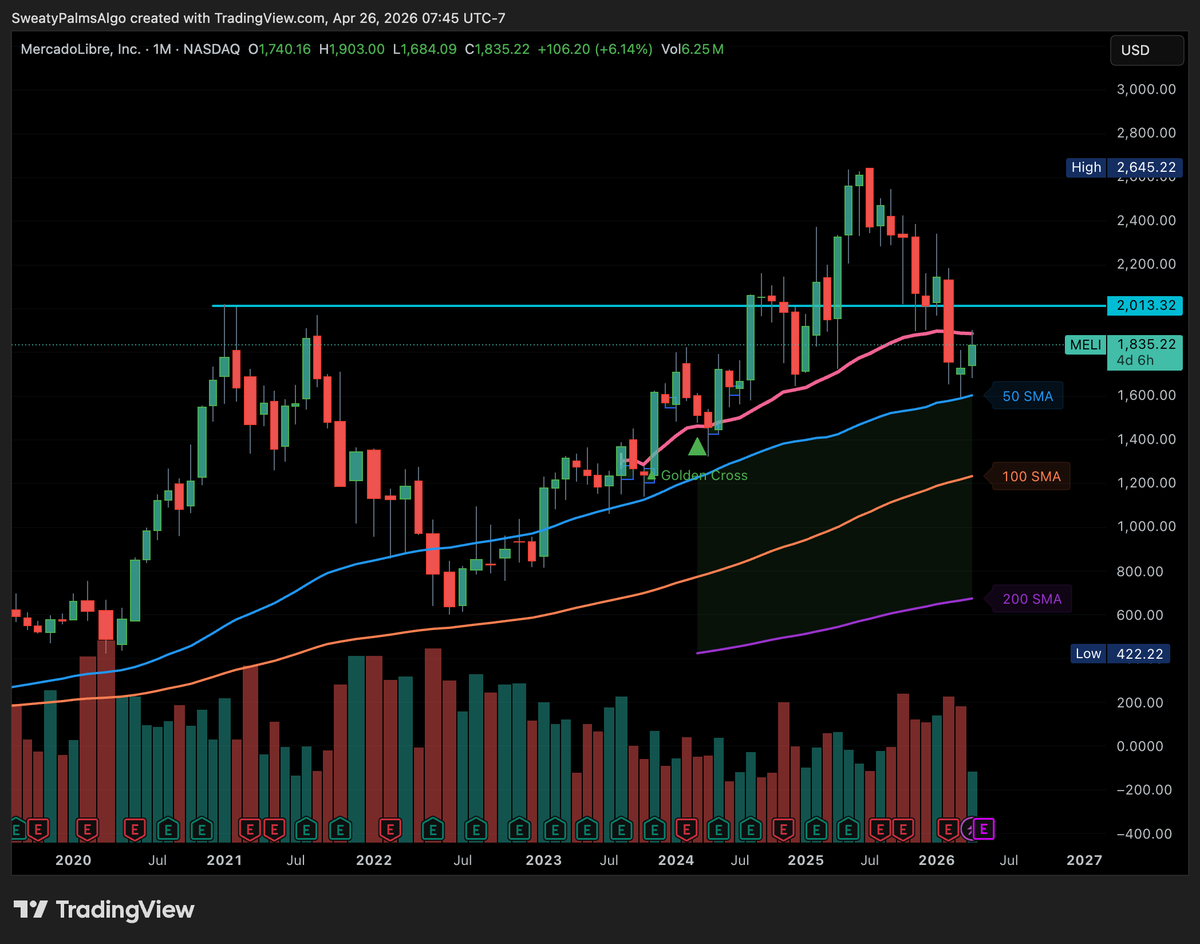Click the 2020 time axis label
This screenshot has width=1200, height=944.
pyautogui.click(x=73, y=860)
